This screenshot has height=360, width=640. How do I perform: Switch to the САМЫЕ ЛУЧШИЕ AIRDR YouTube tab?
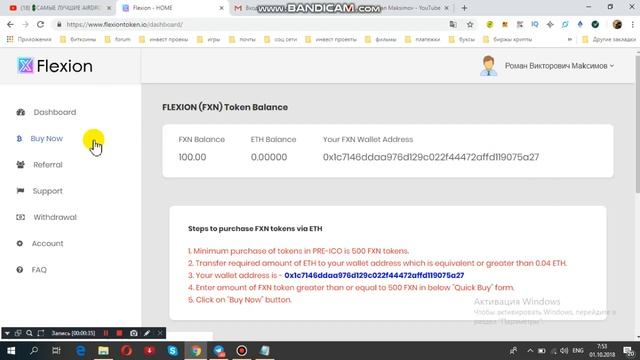pyautogui.click(x=60, y=8)
